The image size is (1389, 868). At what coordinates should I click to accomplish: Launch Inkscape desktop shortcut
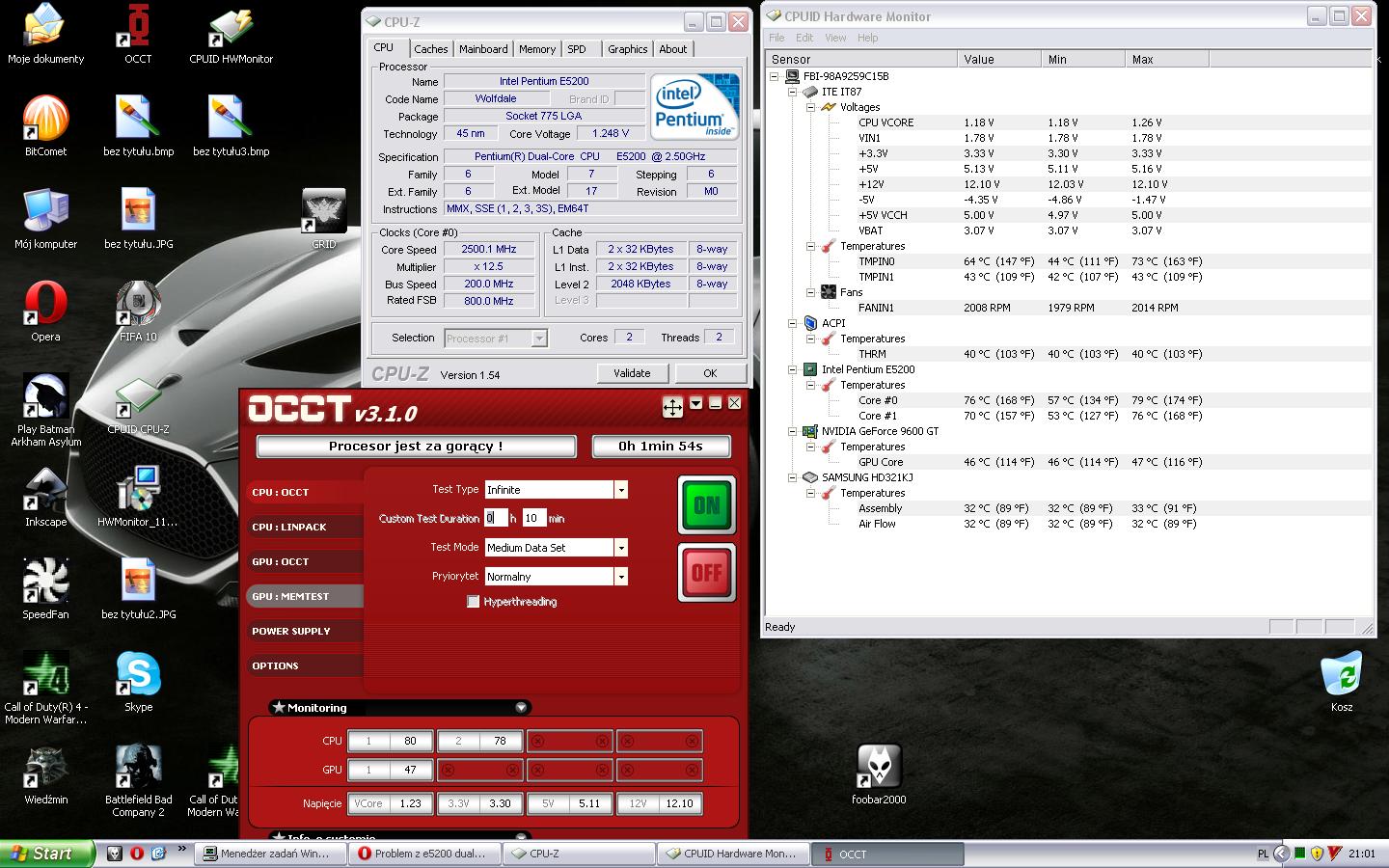45,498
